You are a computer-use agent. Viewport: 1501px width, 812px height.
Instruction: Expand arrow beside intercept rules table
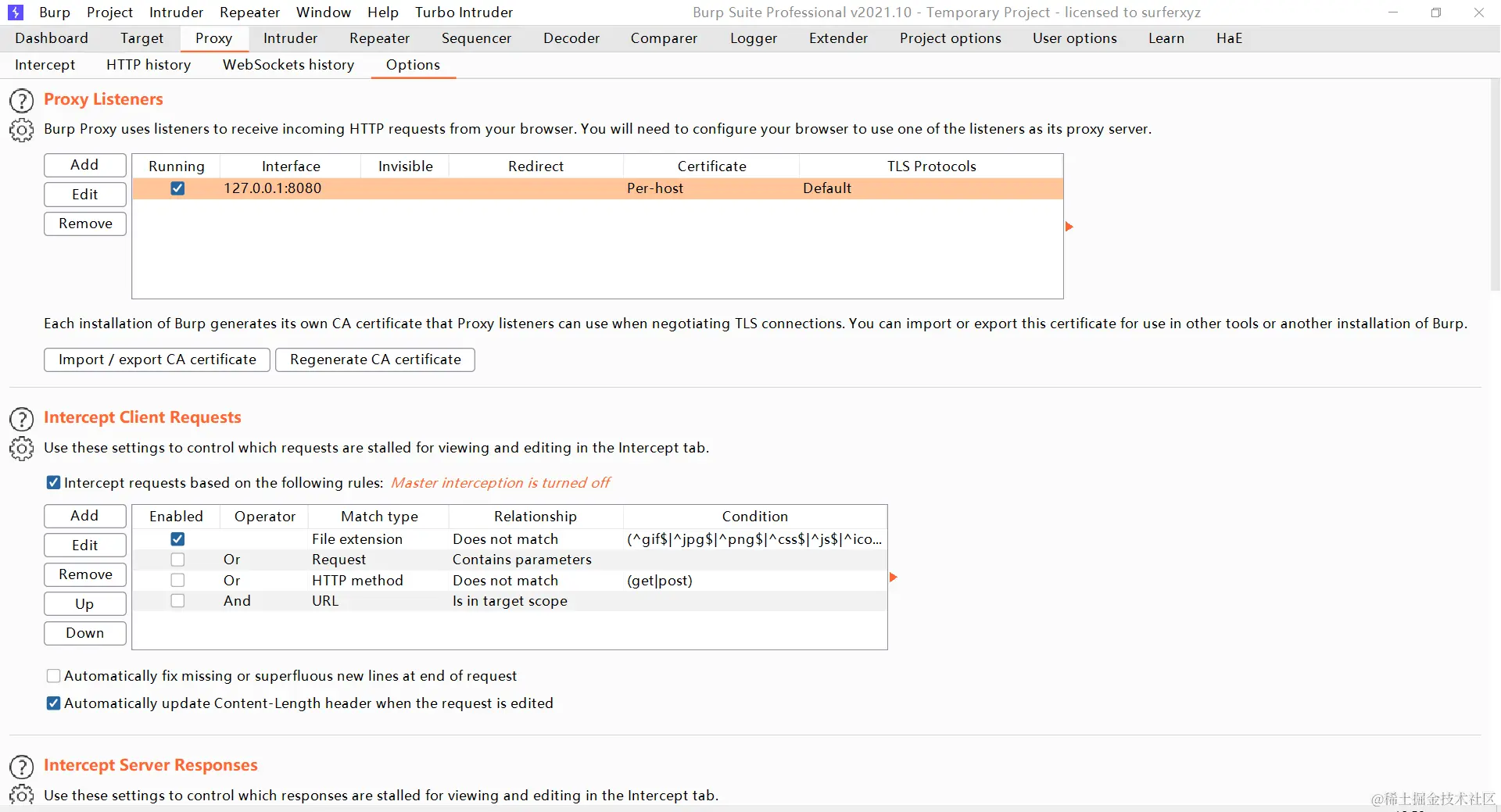(x=894, y=578)
